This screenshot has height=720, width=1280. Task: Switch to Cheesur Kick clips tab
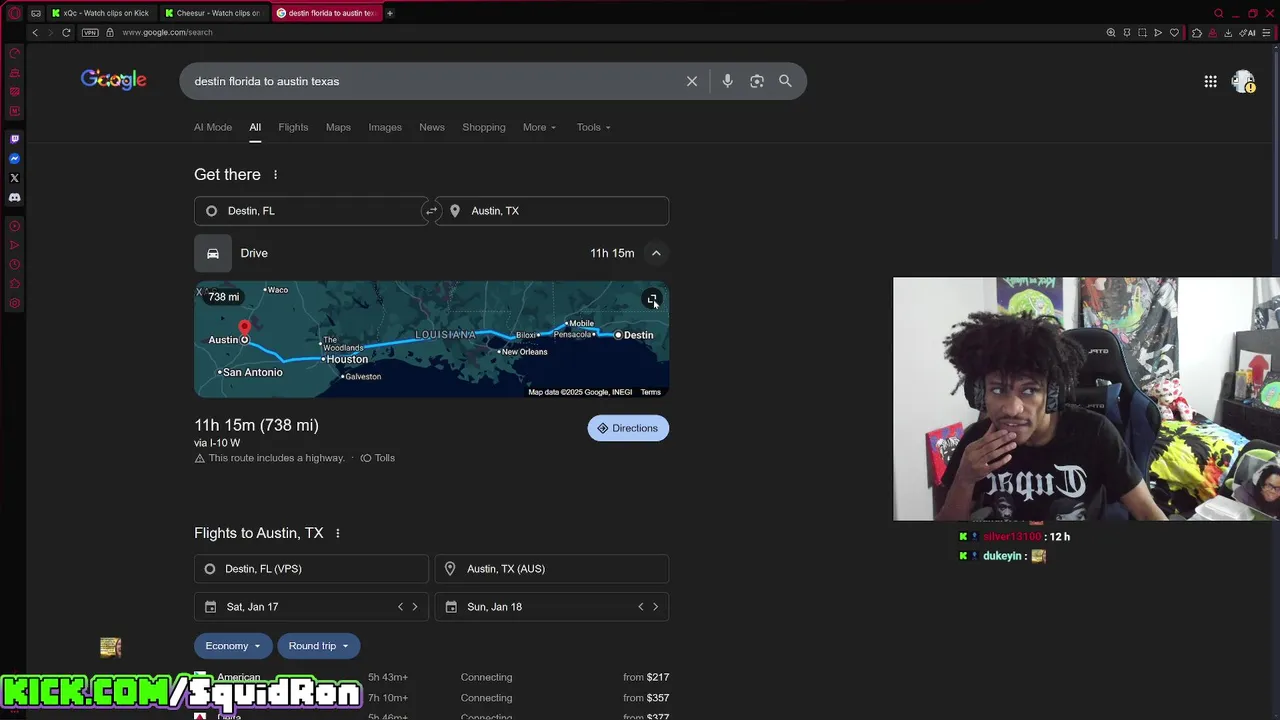point(214,13)
